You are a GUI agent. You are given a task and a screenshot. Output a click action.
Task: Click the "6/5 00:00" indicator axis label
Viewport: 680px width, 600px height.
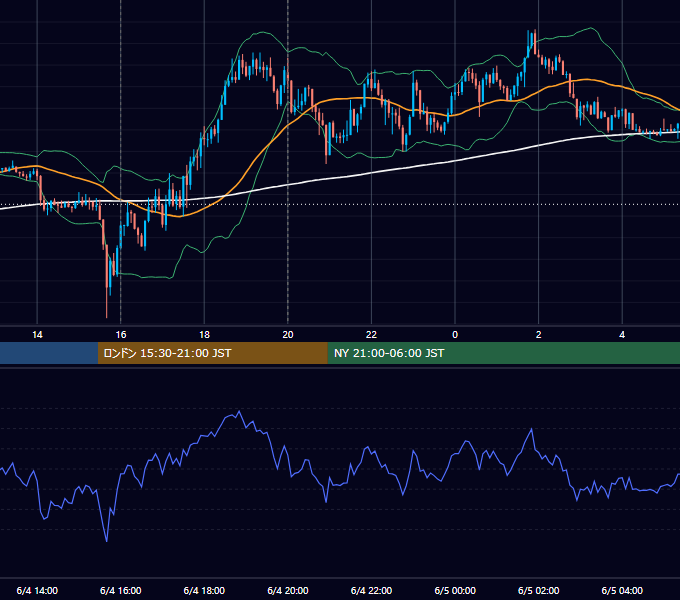click(455, 590)
